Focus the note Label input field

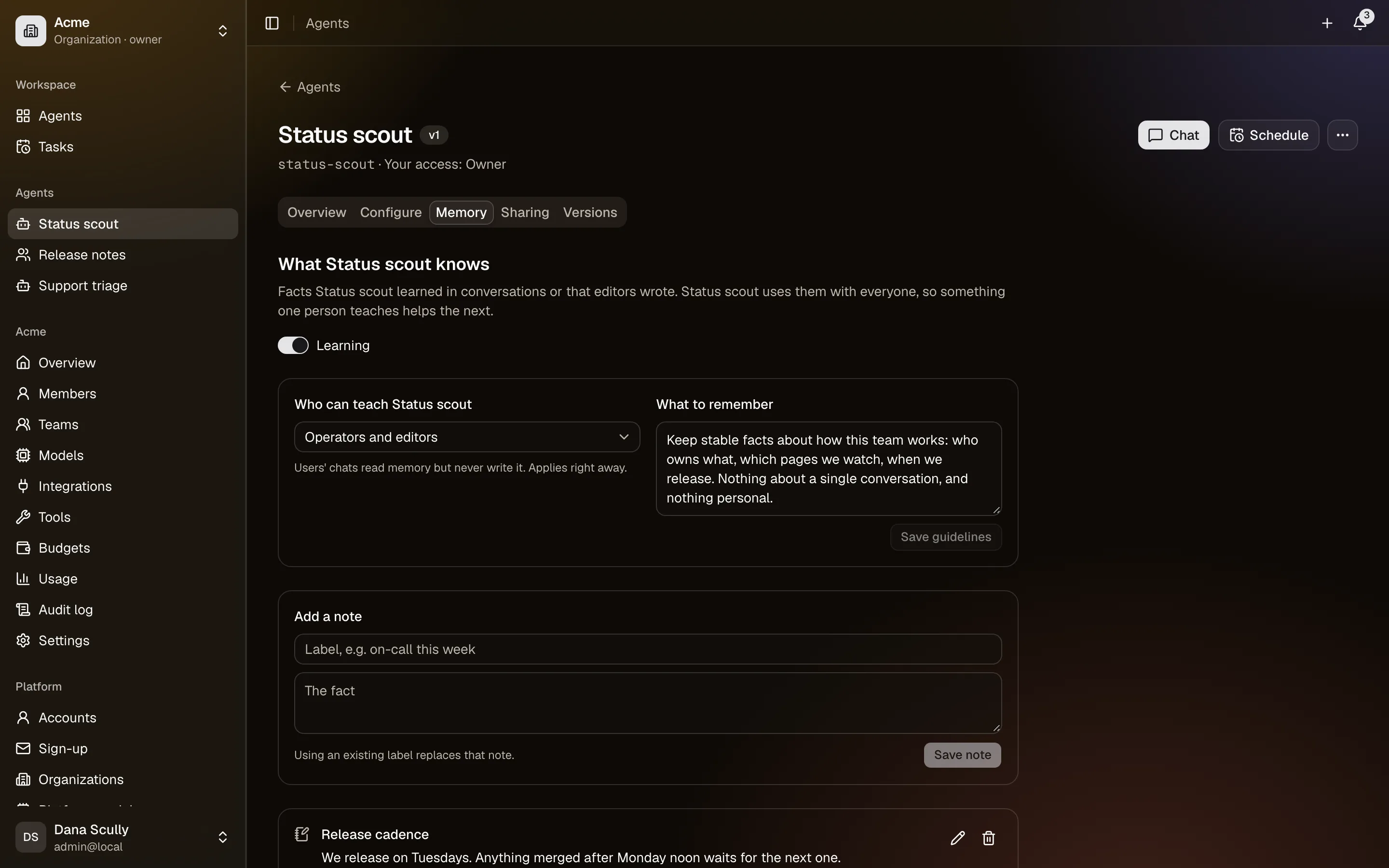647,649
